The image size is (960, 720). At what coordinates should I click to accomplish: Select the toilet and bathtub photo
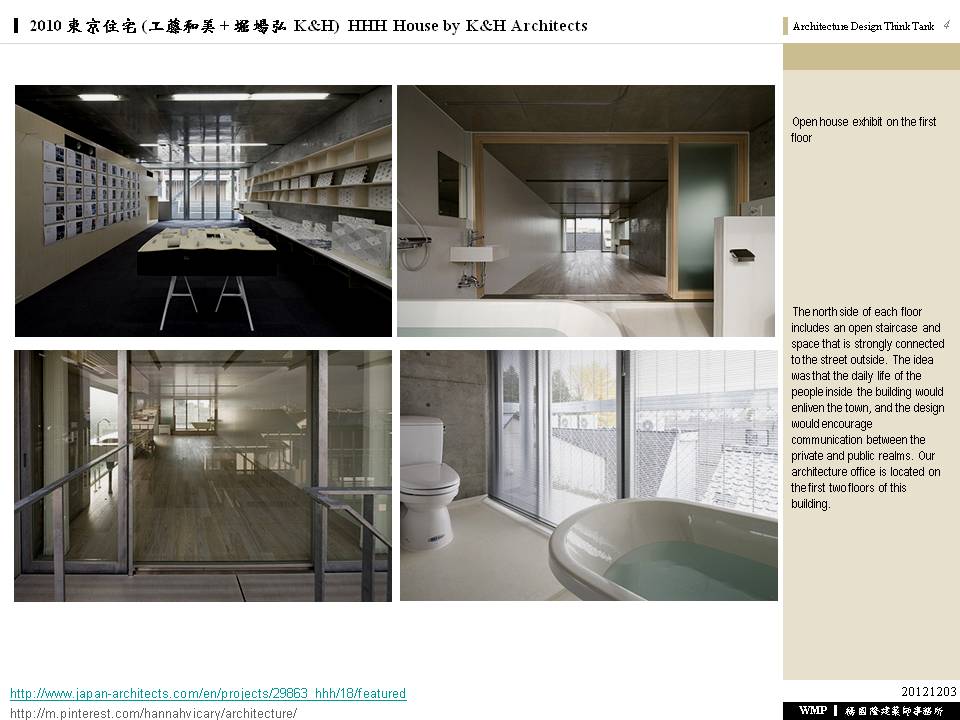point(588,475)
